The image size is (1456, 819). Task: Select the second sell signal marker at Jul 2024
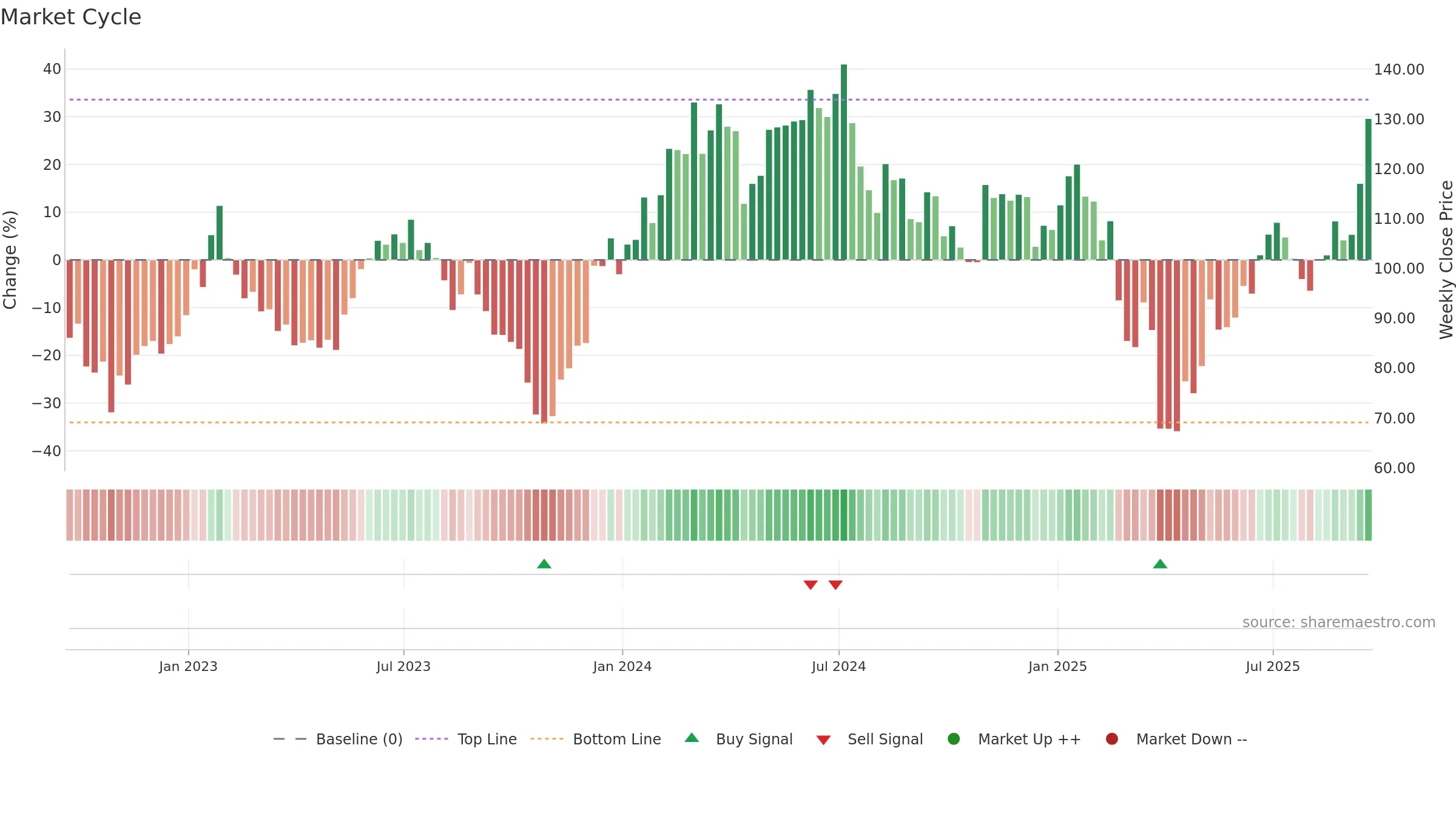[835, 585]
